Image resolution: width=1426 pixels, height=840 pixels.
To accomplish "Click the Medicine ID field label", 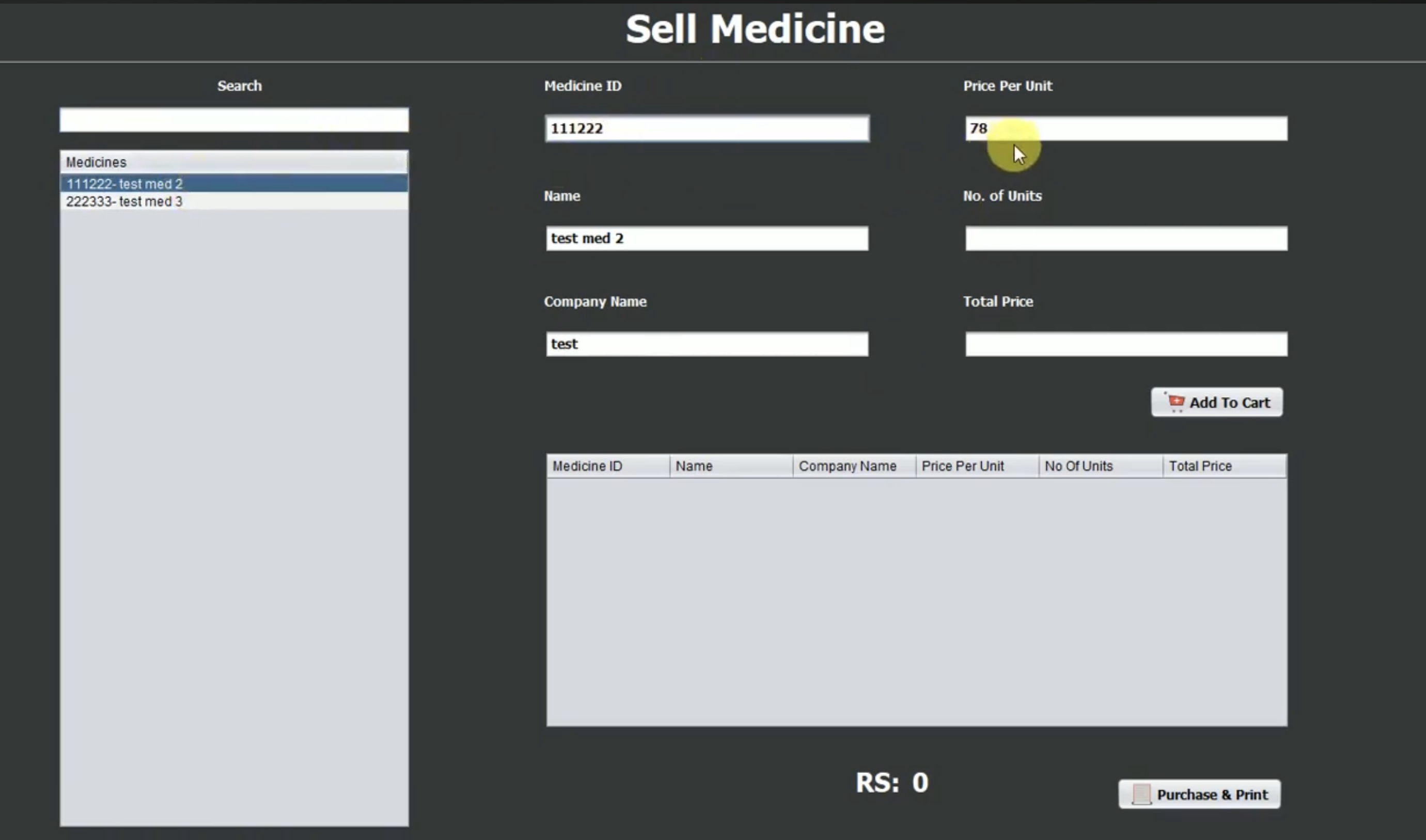I will [583, 86].
